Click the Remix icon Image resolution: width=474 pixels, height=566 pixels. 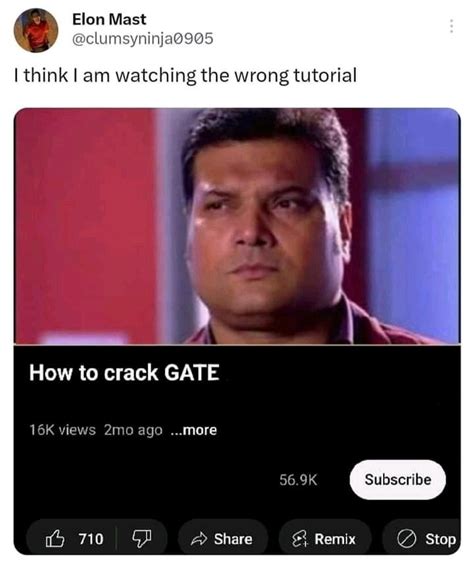pos(300,539)
